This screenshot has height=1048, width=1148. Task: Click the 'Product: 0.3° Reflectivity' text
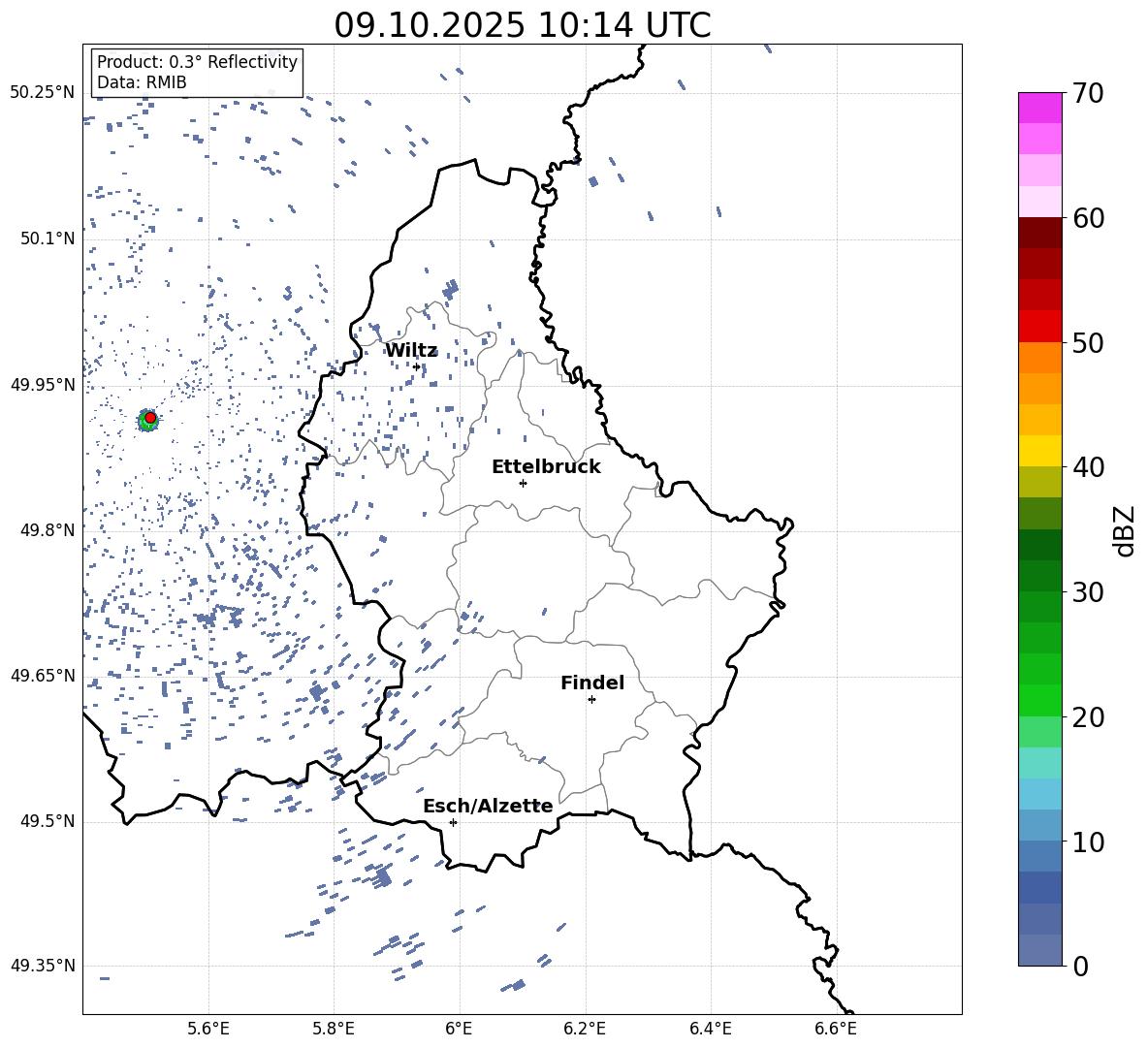point(197,62)
